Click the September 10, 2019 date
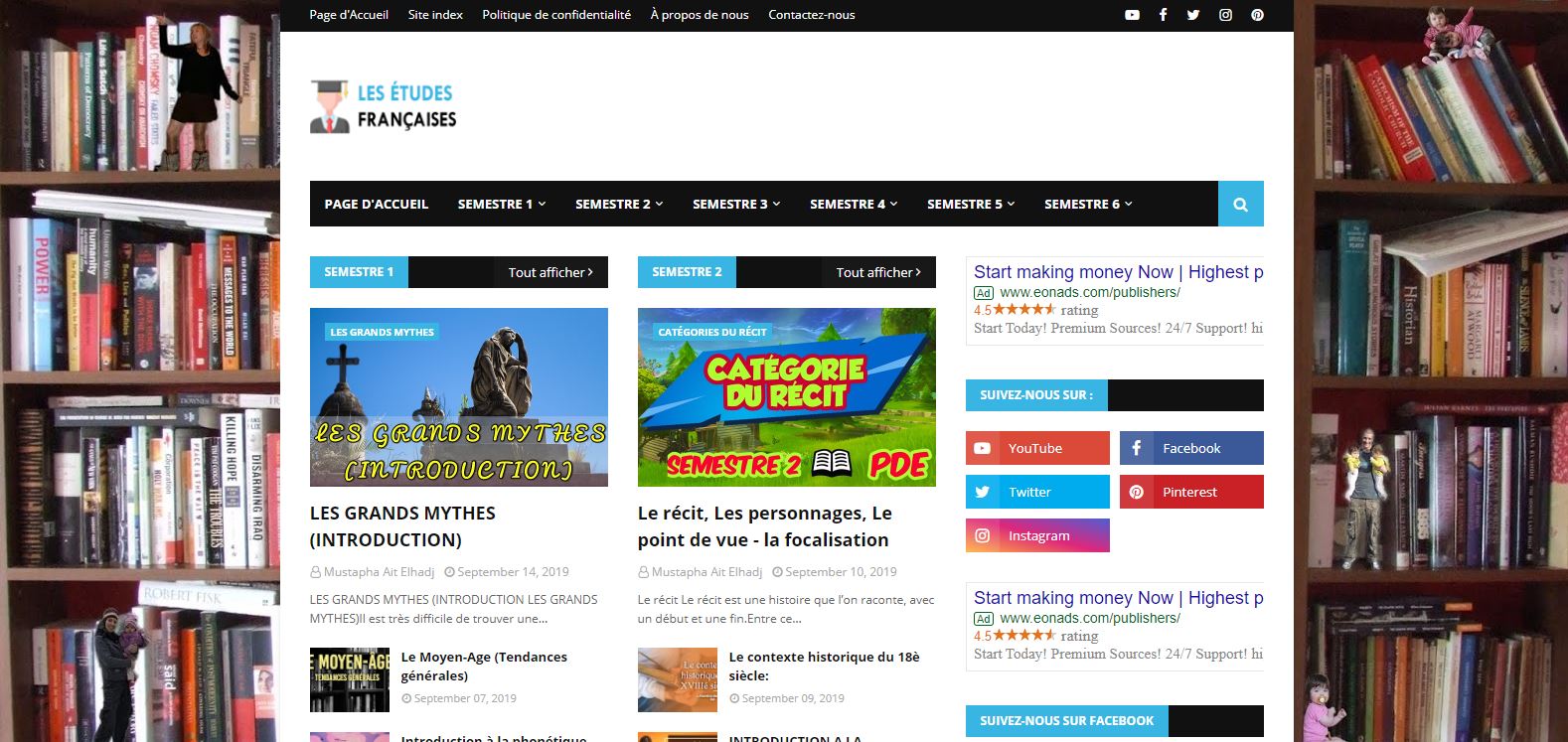This screenshot has height=742, width=1568. 841,572
